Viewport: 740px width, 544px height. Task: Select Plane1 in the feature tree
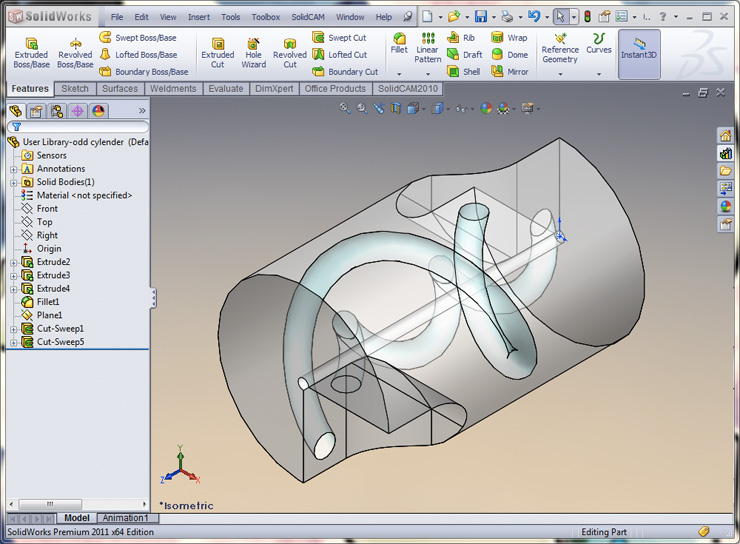(x=42, y=315)
